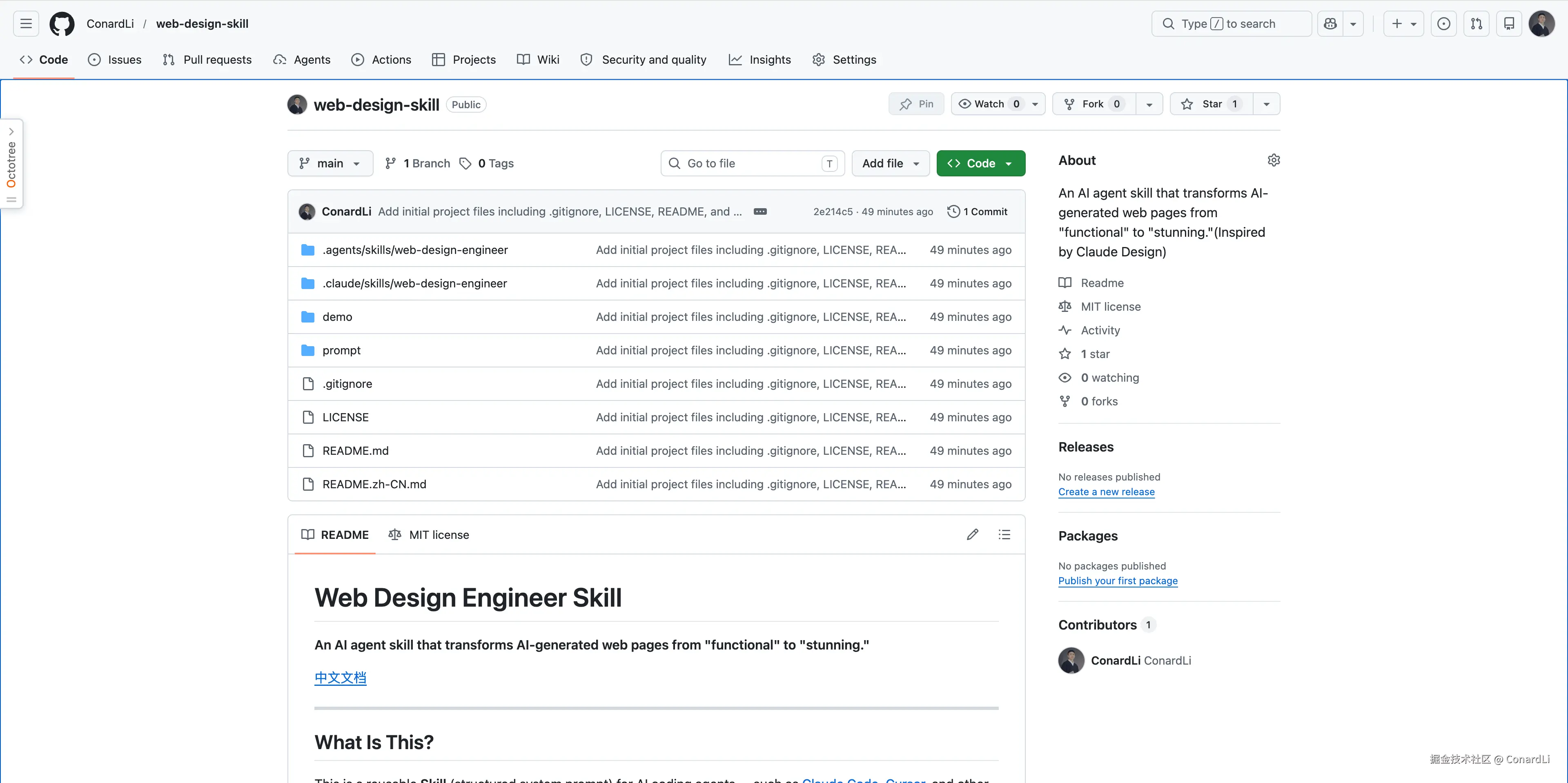Viewport: 1568px width, 783px height.
Task: Switch to the Actions tab
Action: pos(382,60)
